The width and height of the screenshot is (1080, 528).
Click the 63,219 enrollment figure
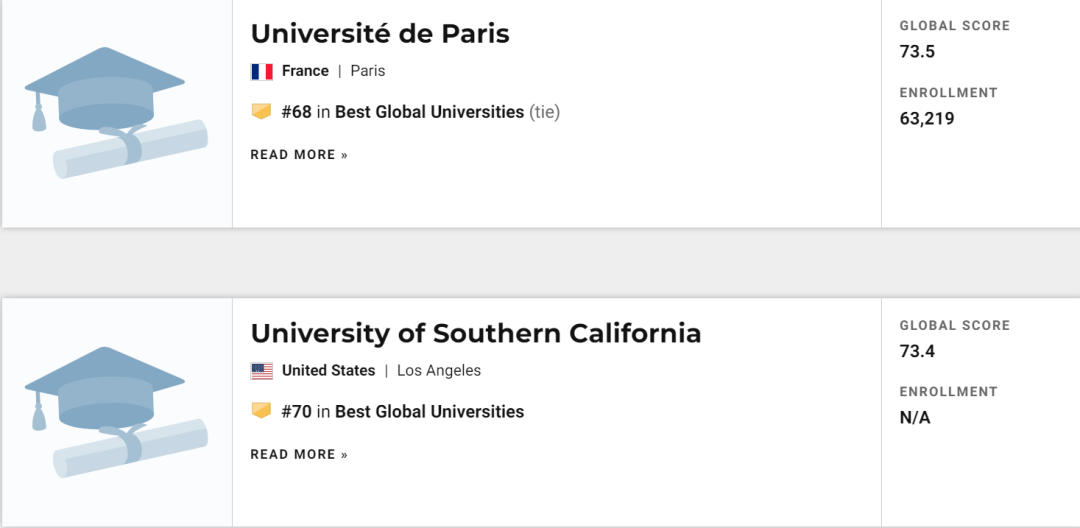tap(927, 119)
